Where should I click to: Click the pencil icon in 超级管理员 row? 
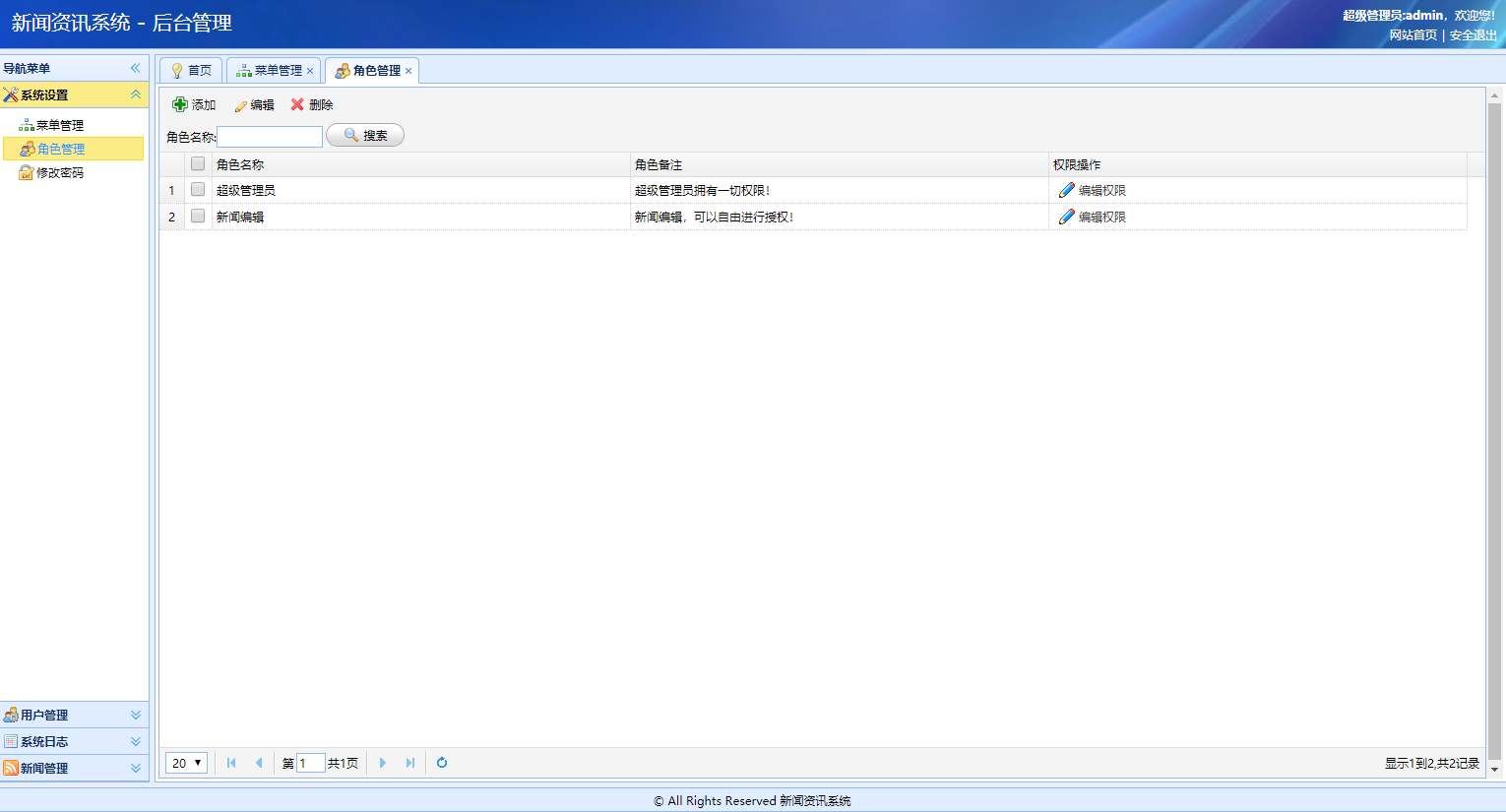pos(1066,190)
